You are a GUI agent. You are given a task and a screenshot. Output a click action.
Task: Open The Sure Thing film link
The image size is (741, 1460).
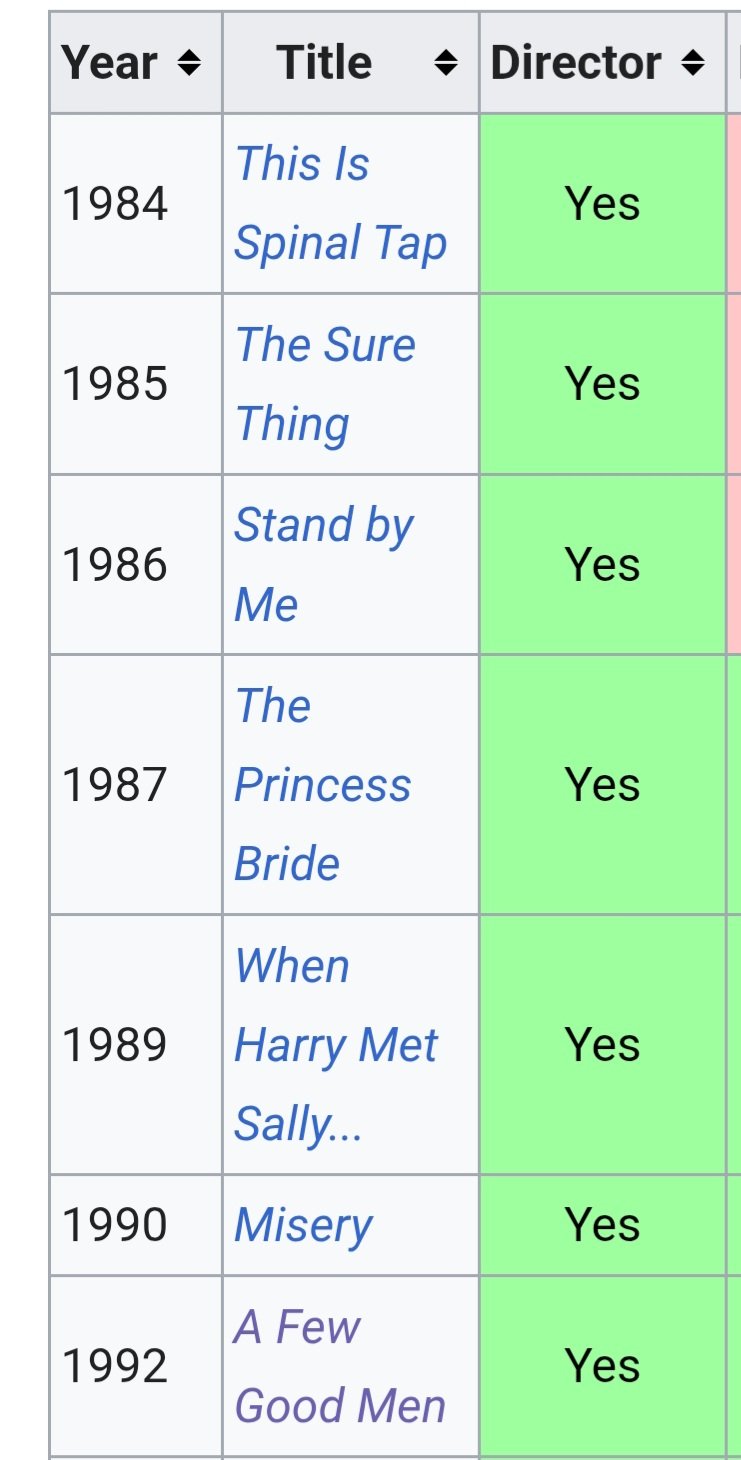click(325, 384)
